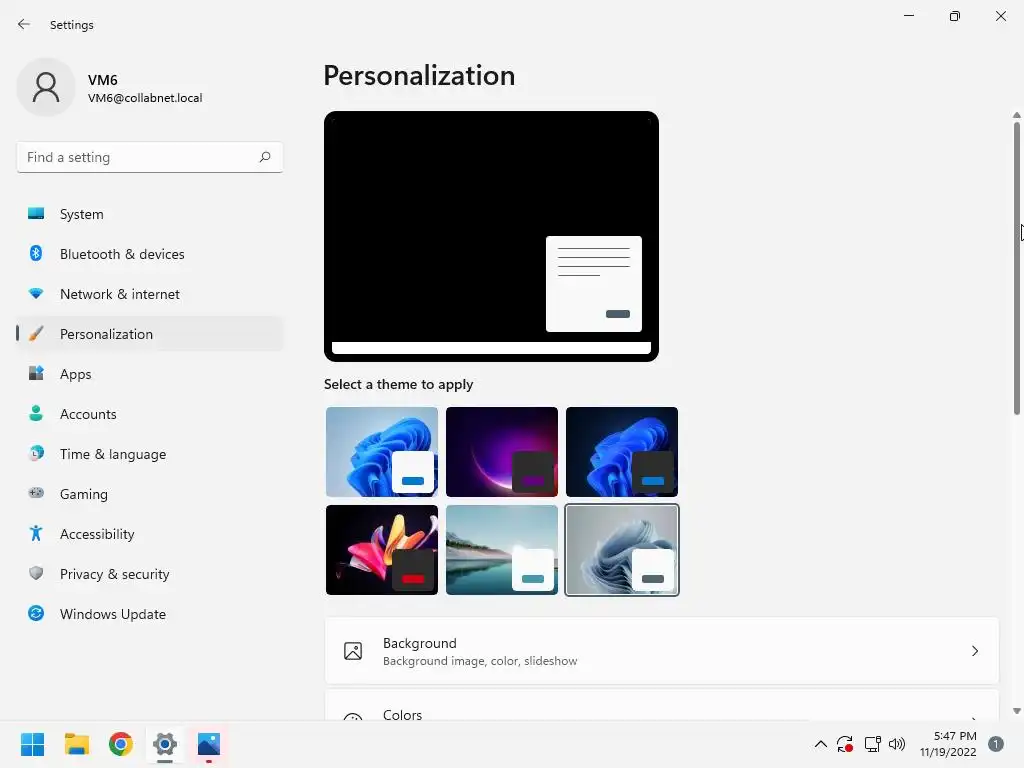Apply the lake Sunrise theme
1024x768 pixels.
pos(502,550)
